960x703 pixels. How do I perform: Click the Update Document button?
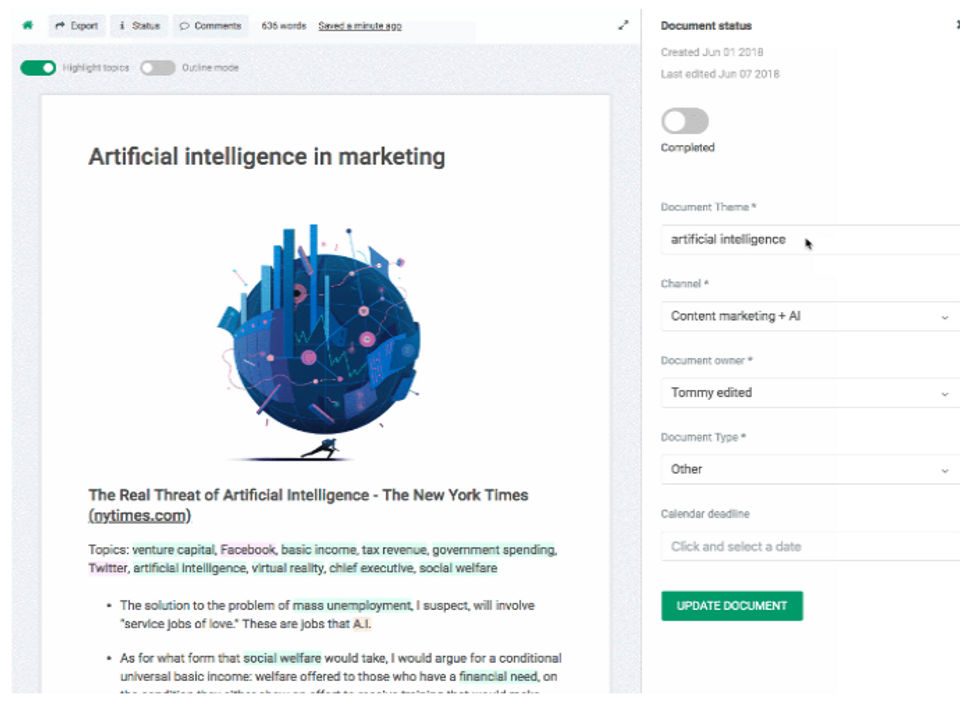[731, 606]
